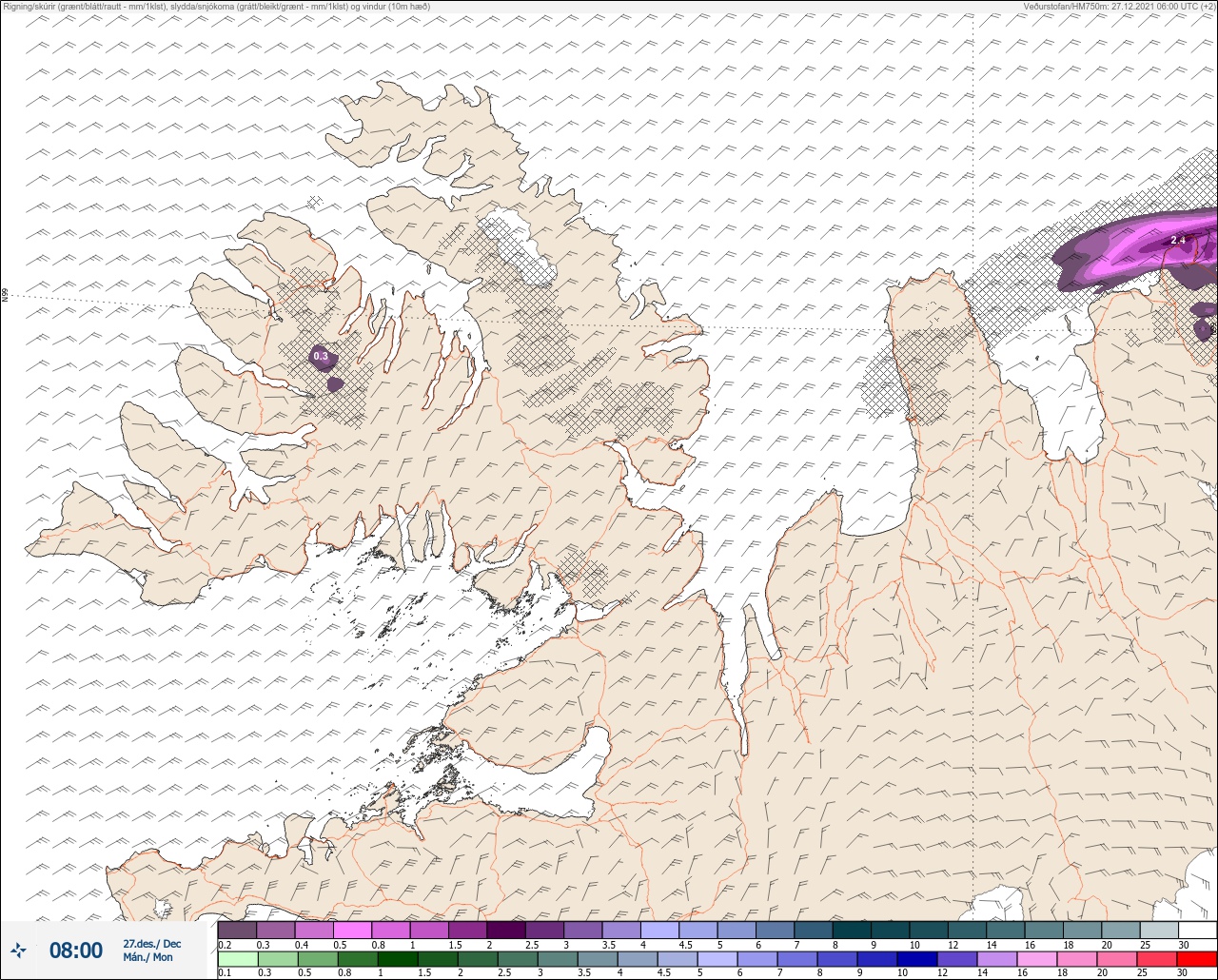Select the upper-row teal swatch labeled 14
Image resolution: width=1218 pixels, height=980 pixels.
coord(1005,930)
